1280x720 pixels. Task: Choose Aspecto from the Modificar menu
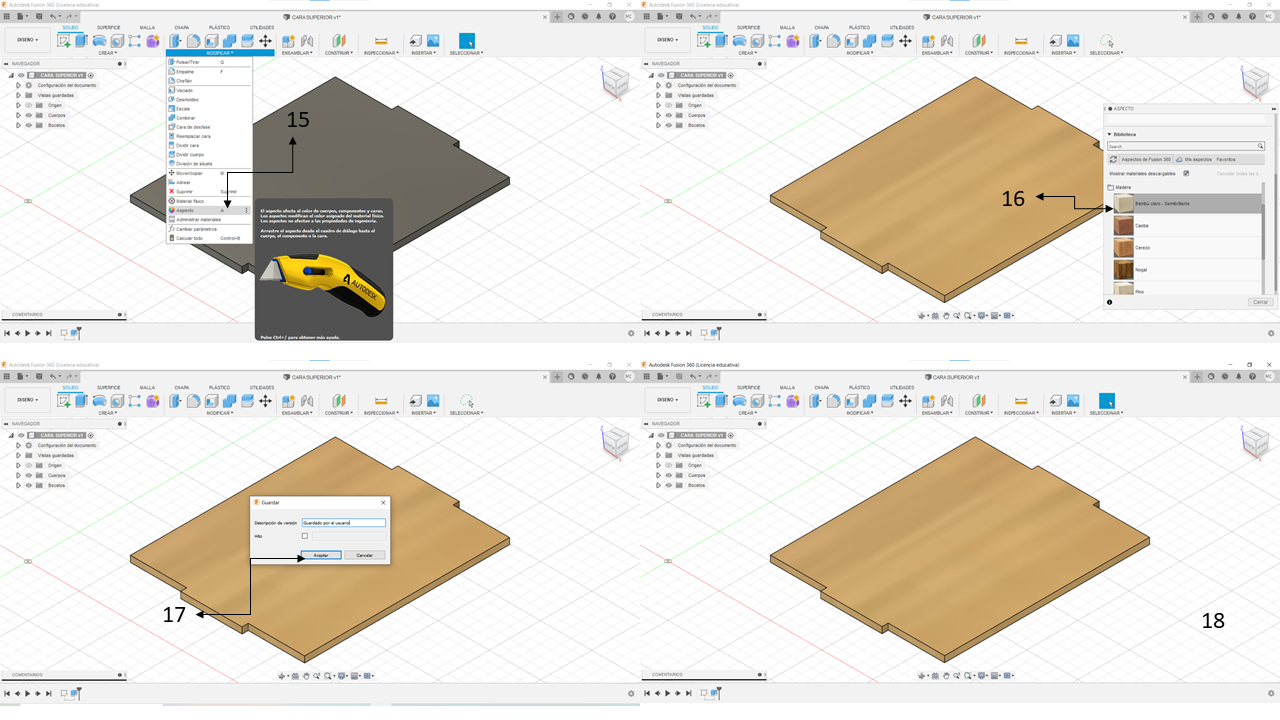[x=208, y=210]
